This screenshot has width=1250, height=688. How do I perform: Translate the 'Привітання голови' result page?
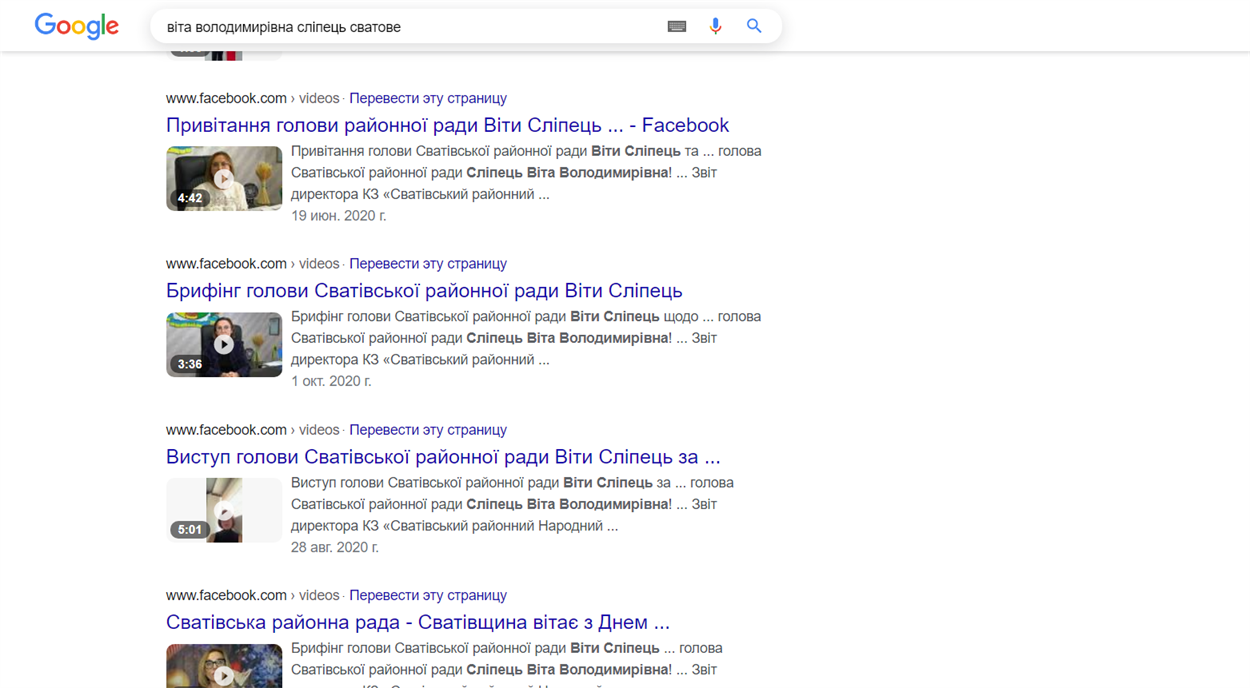click(x=428, y=98)
